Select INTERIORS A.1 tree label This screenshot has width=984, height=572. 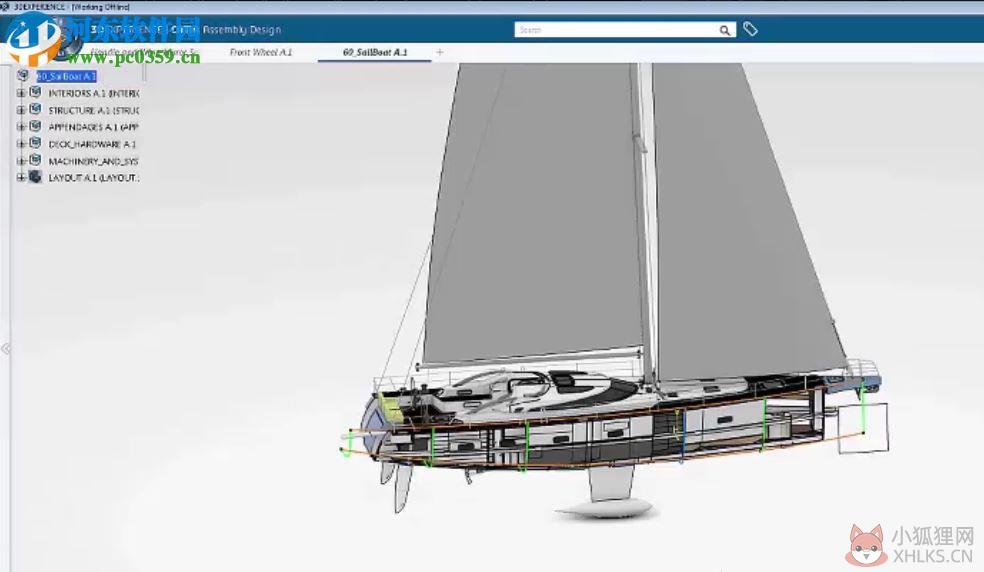point(94,94)
